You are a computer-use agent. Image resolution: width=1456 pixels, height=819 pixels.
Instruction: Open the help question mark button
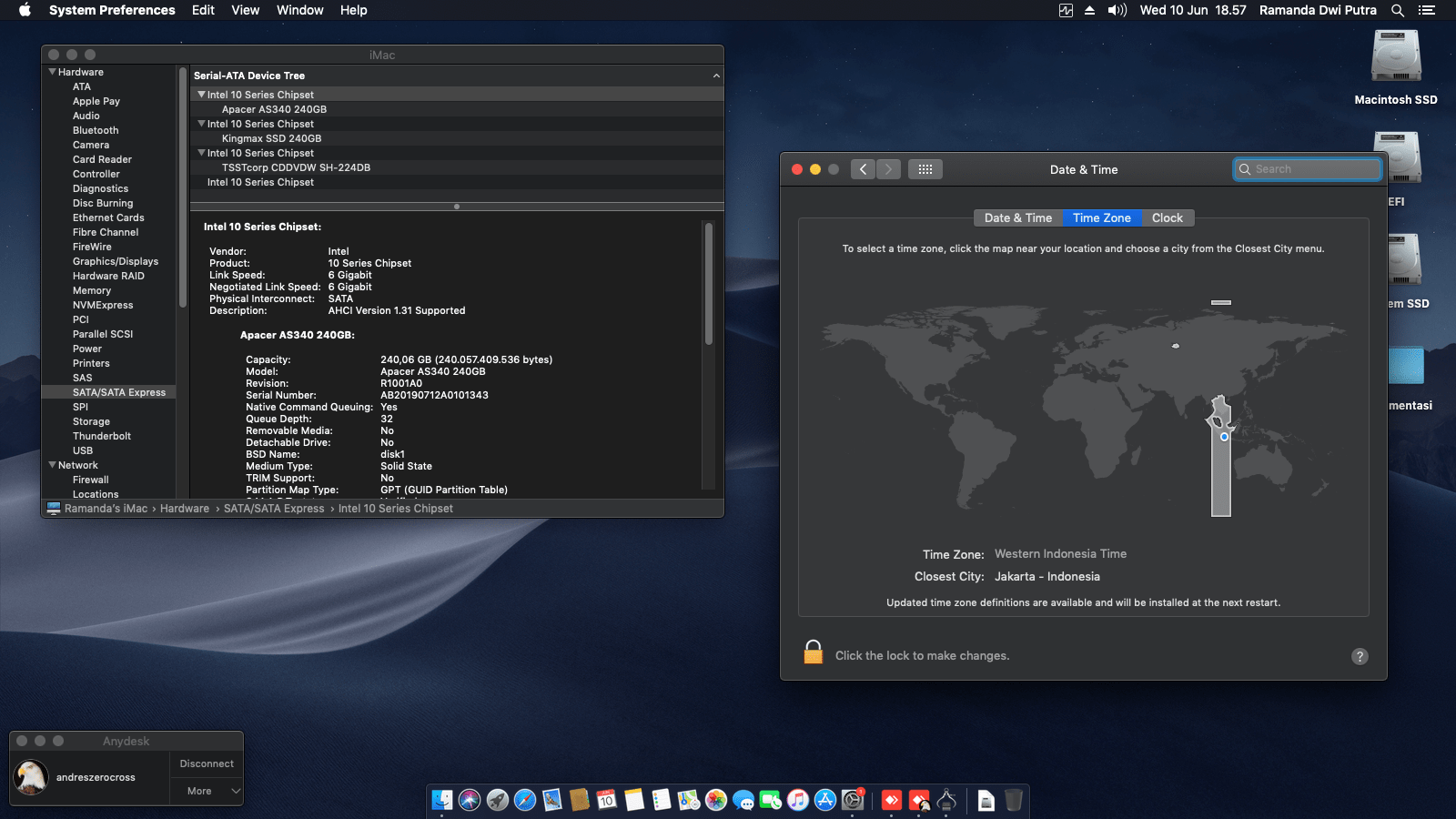[x=1360, y=656]
